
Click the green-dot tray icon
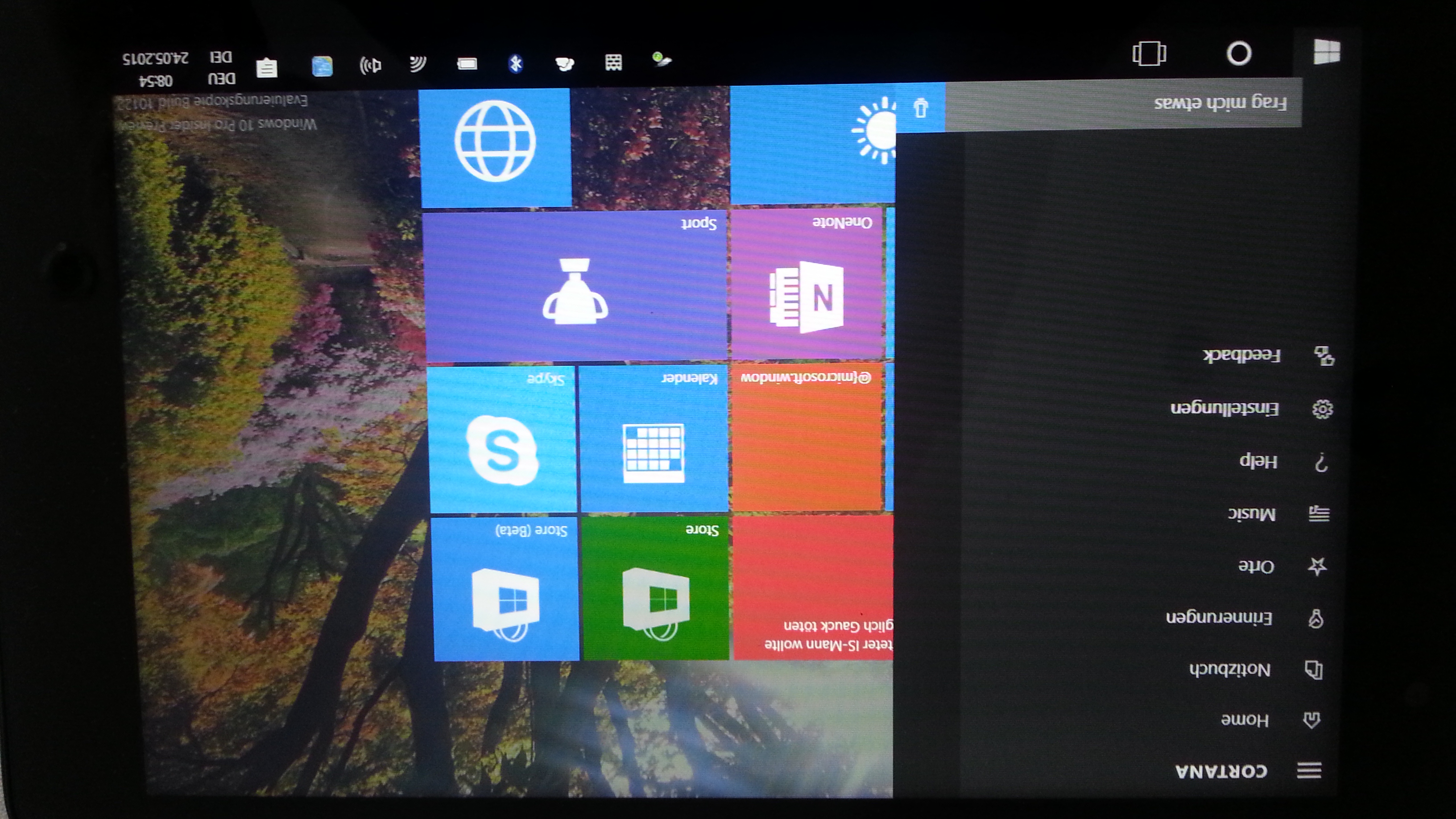[x=661, y=59]
